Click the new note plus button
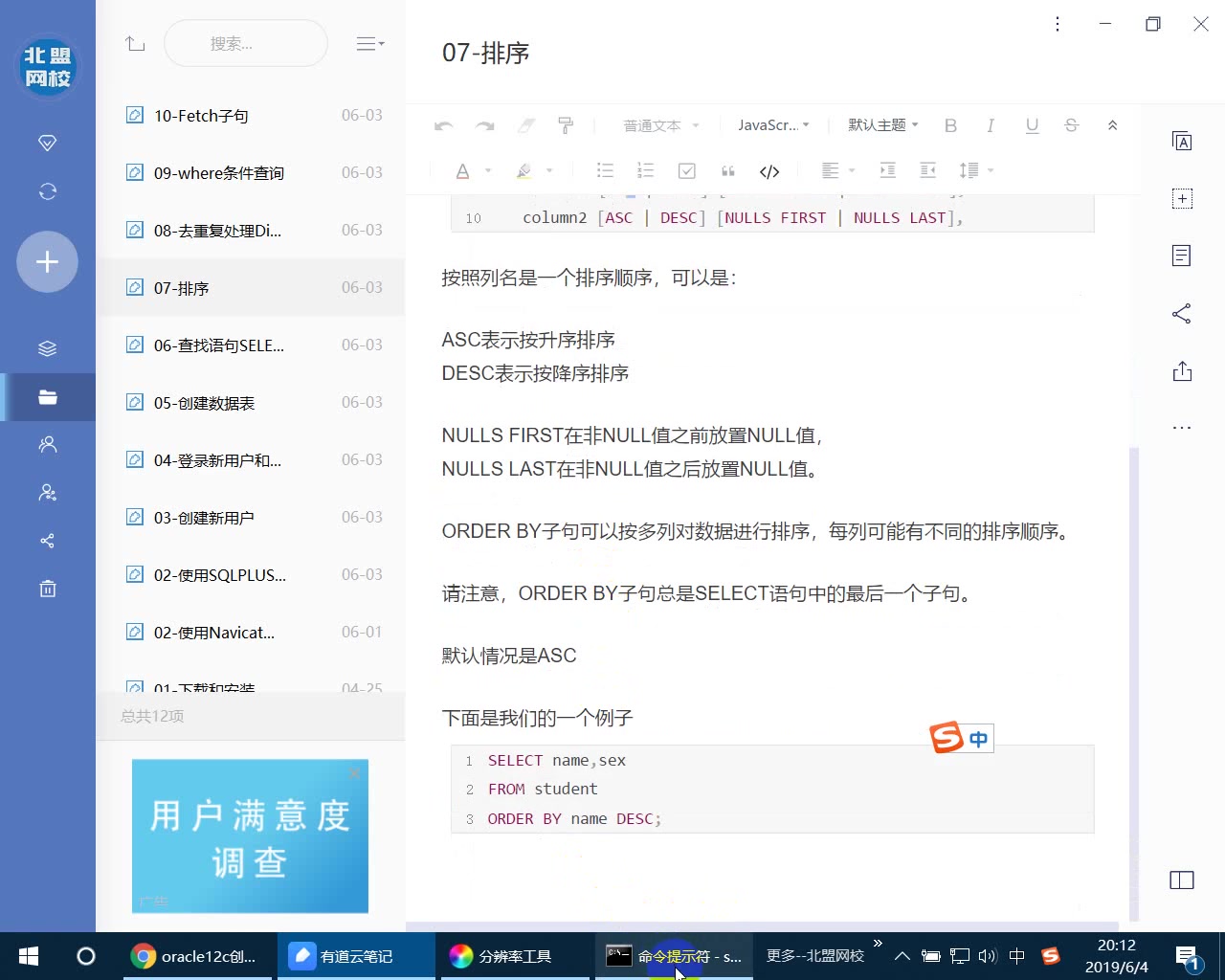 [47, 261]
